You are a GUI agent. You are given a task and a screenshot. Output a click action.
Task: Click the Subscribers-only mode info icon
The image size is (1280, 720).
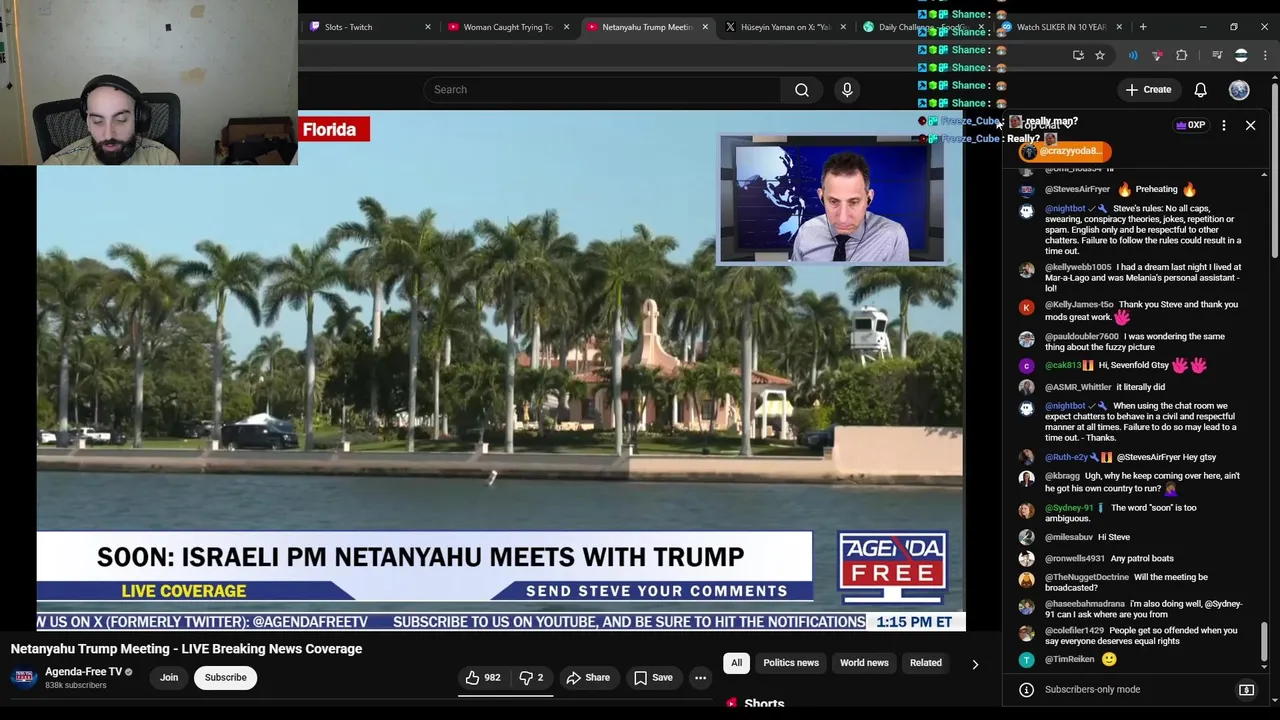(1026, 690)
